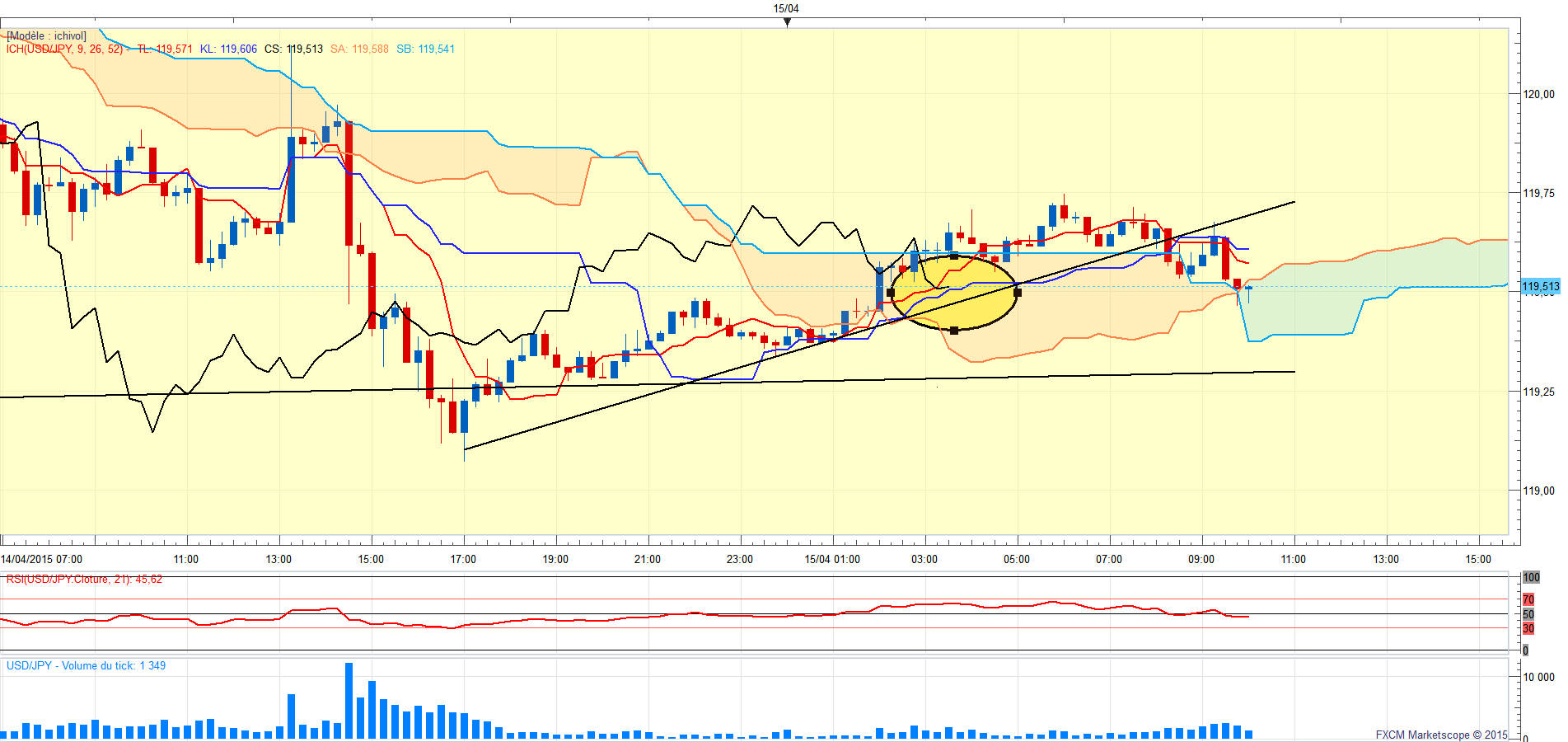This screenshot has height=742, width=1568.
Task: Select the 'USD/JPY - Volume du tick' label
Action: click(86, 665)
